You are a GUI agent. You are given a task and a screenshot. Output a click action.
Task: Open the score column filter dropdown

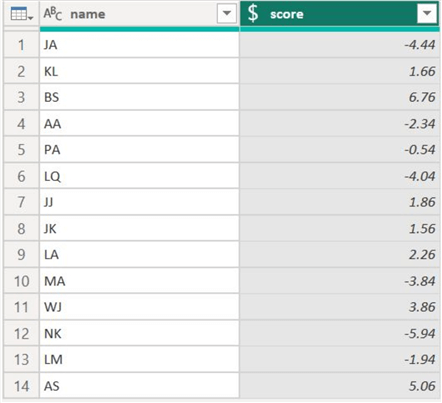(427, 13)
